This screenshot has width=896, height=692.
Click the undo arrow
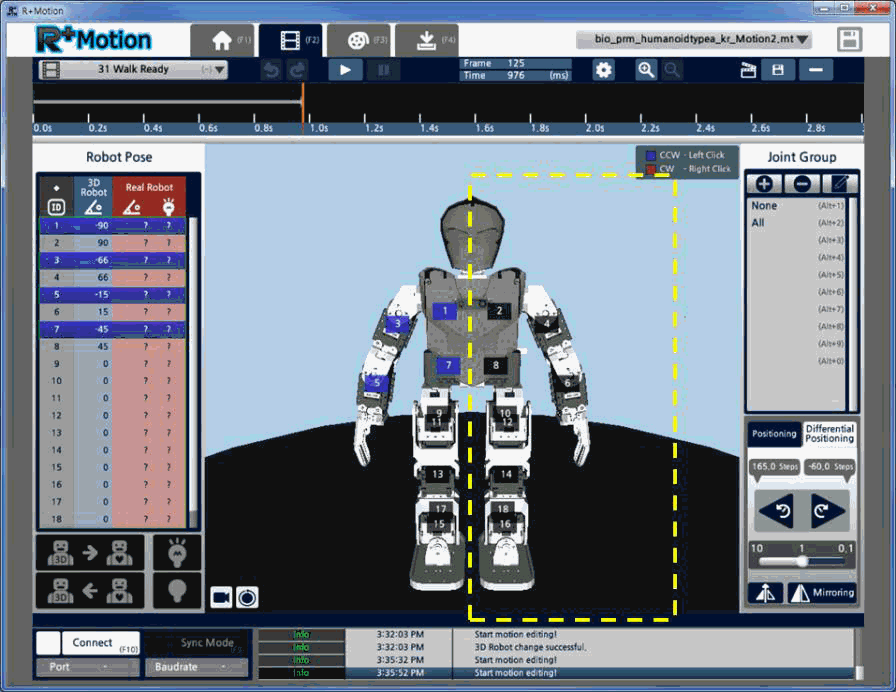point(271,70)
